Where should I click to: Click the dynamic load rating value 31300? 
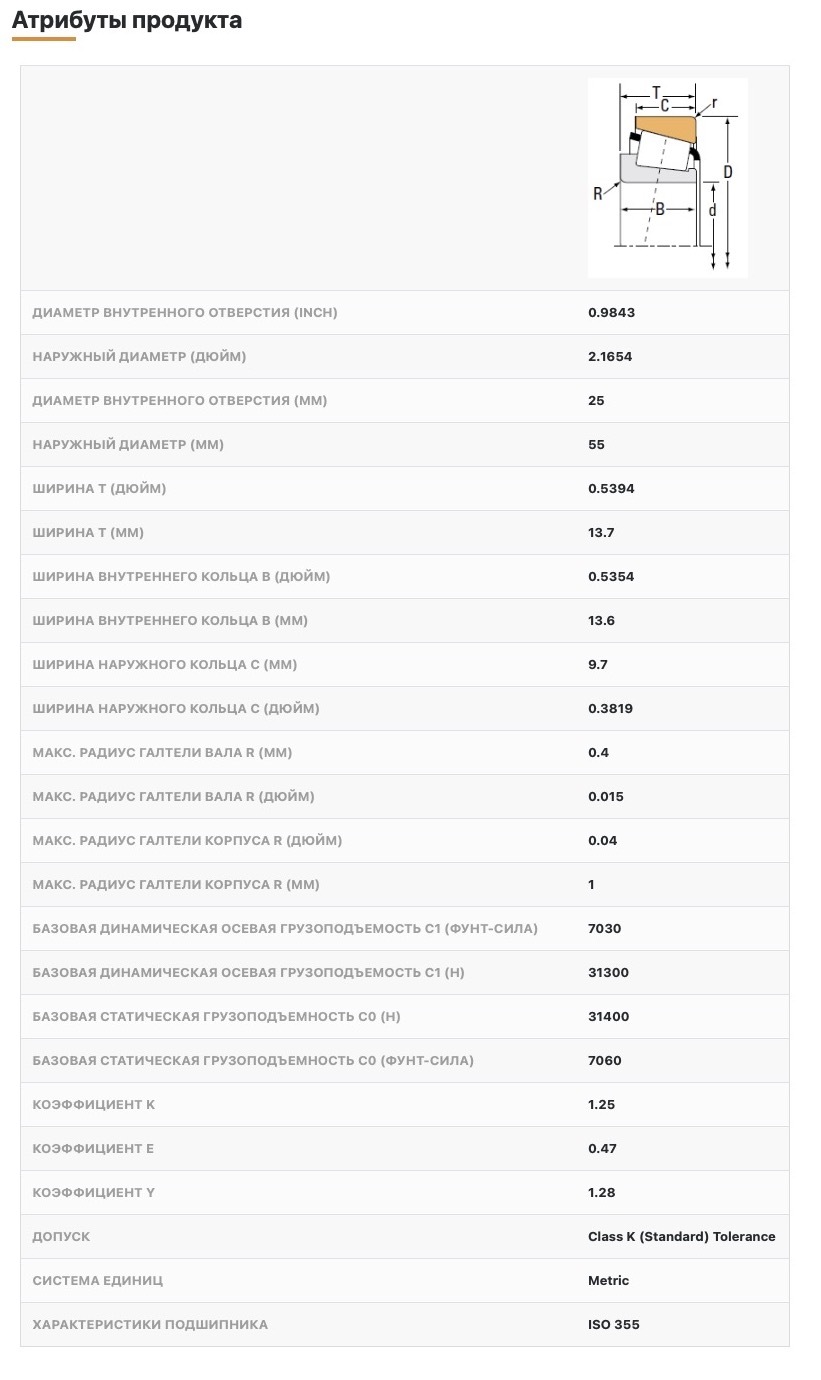tap(608, 973)
